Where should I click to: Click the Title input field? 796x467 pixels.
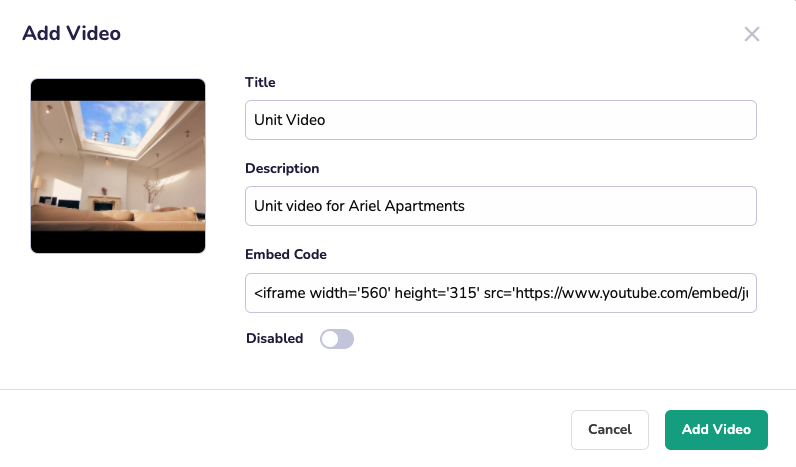[501, 120]
